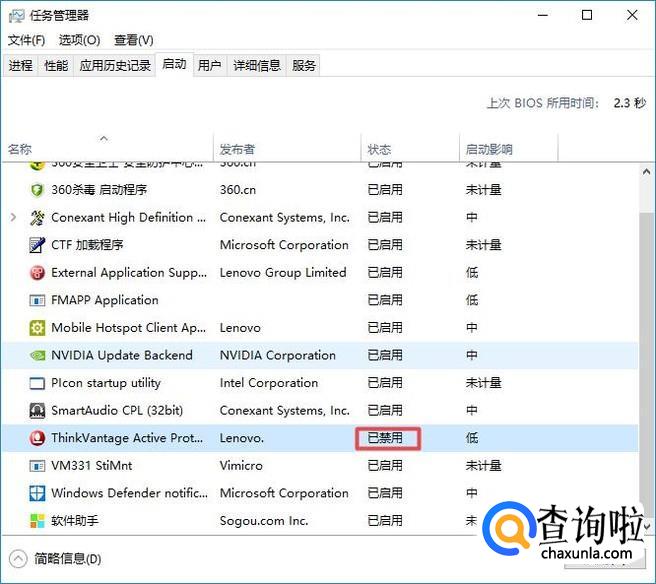Image resolution: width=656 pixels, height=584 pixels.
Task: Switch to the 性能 tab
Action: [x=56, y=66]
